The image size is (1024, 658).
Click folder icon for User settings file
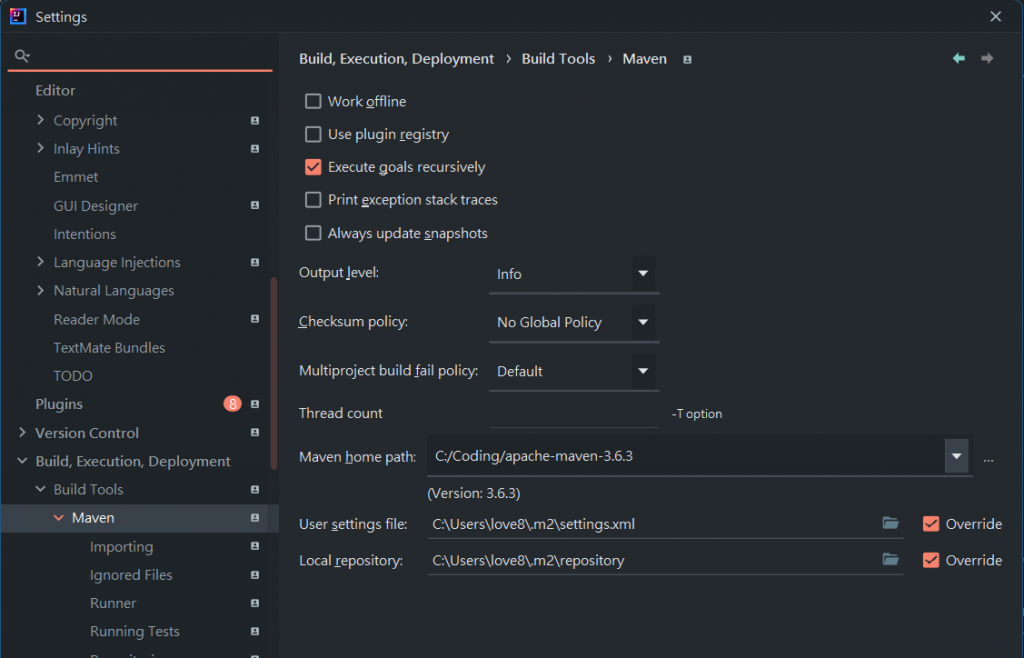(890, 523)
